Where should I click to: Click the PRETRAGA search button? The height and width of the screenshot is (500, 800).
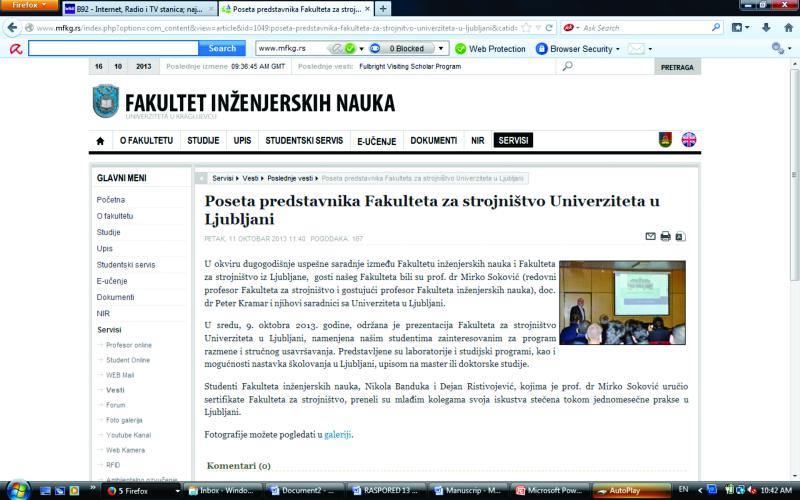pos(677,67)
